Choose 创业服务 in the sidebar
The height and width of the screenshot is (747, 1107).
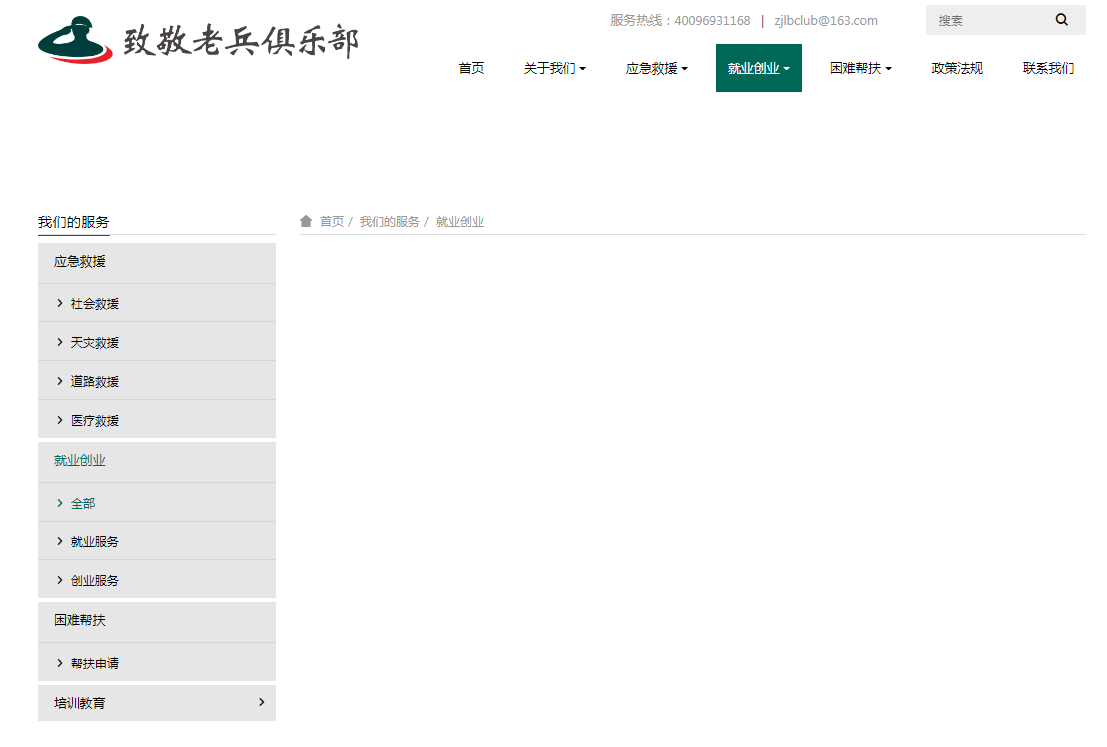click(95, 581)
